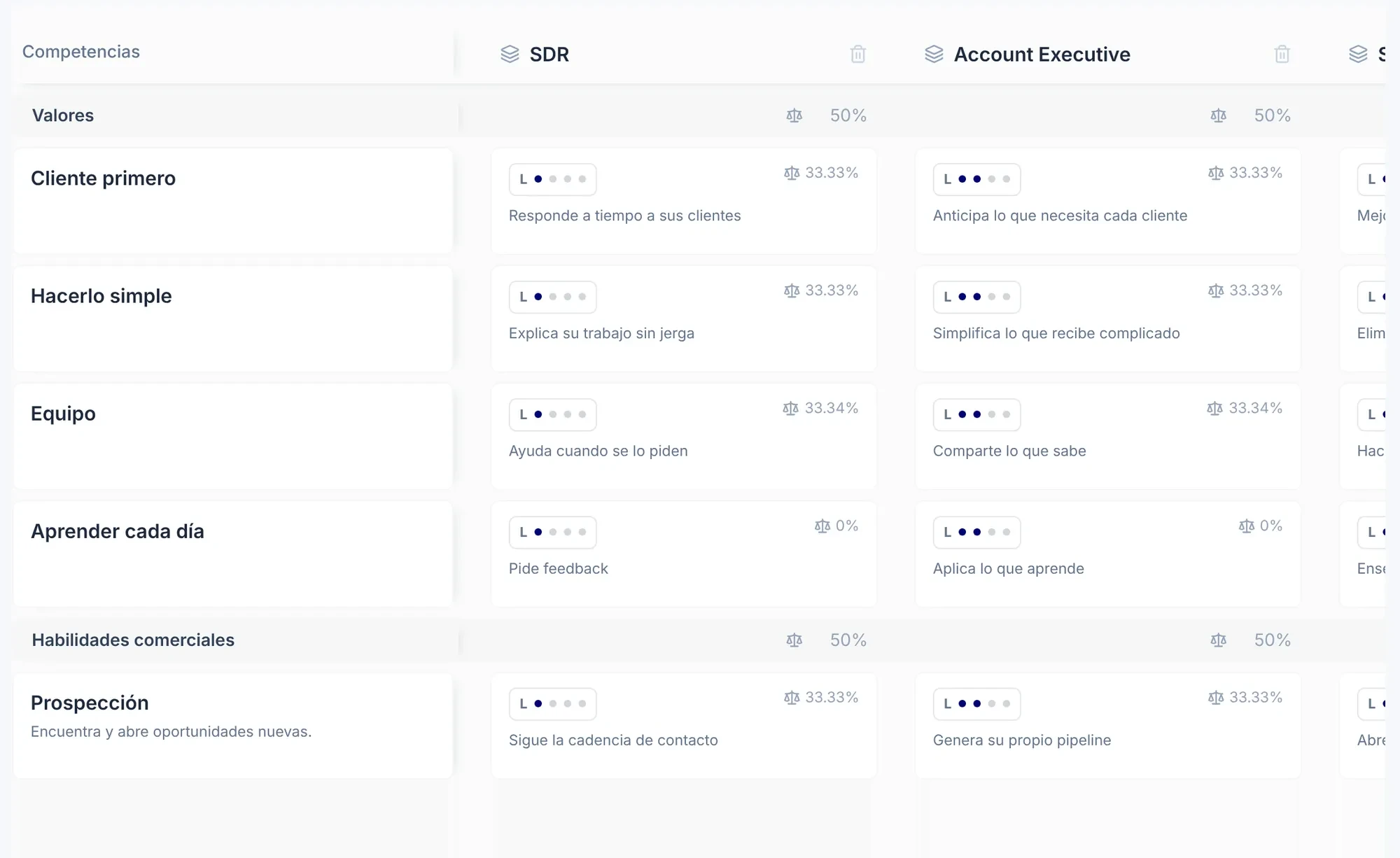Open level selector on Account Executive Cliente primero card
The height and width of the screenshot is (858, 1400).
point(976,179)
